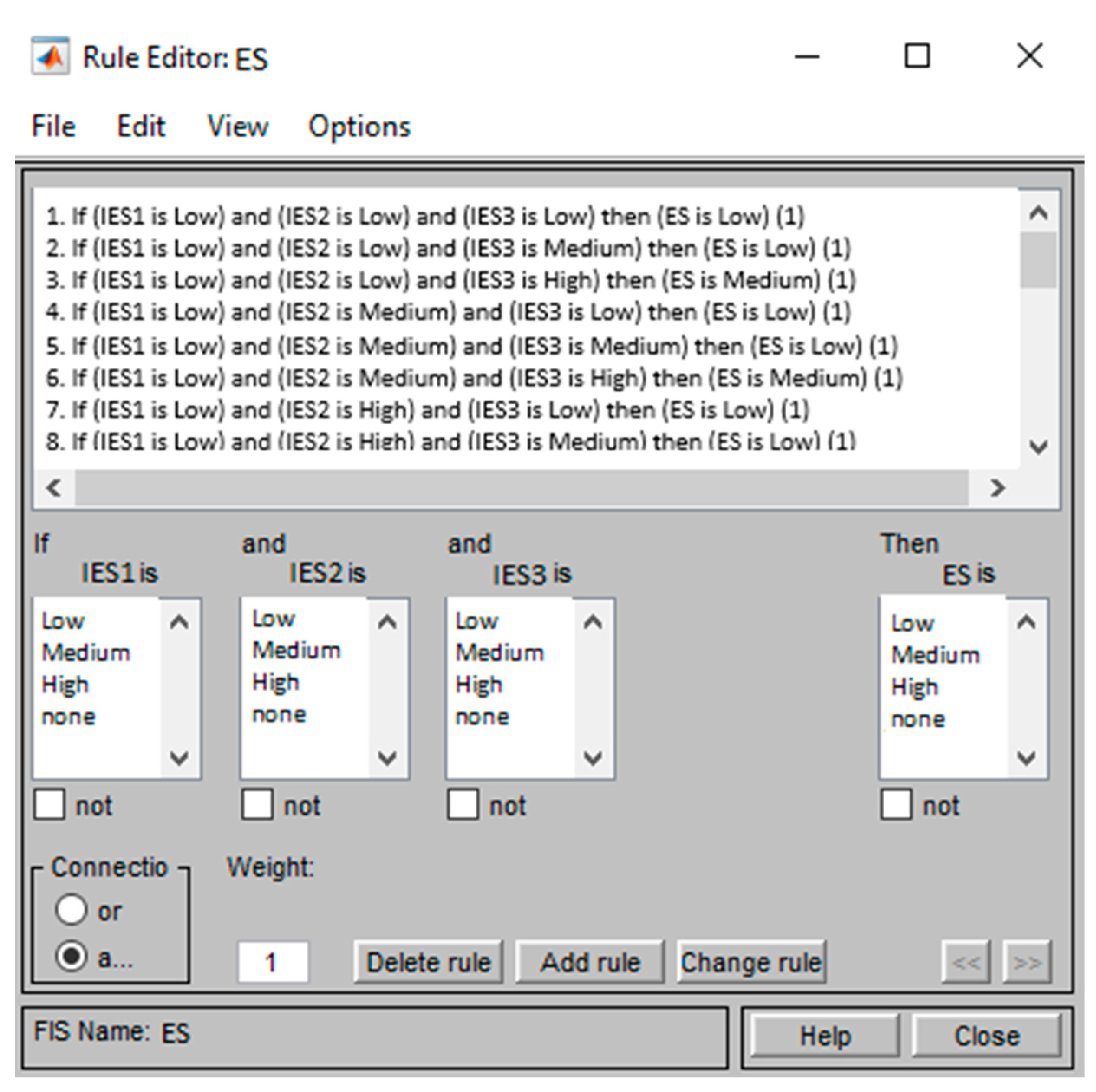Image resolution: width=1096 pixels, height=1092 pixels.
Task: Enable the not checkbox under IES1
Action: click(x=49, y=805)
